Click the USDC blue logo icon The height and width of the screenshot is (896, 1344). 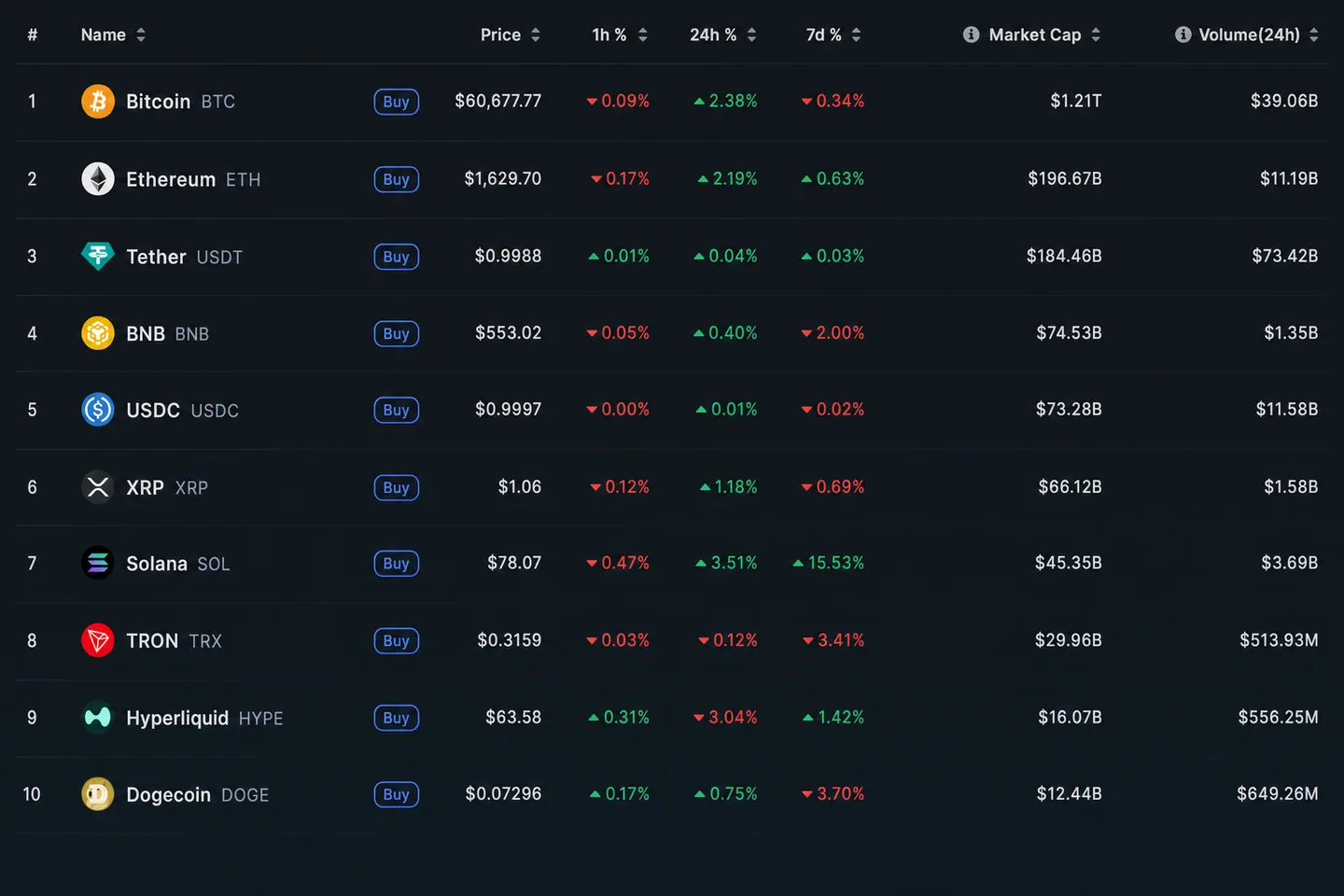(98, 410)
